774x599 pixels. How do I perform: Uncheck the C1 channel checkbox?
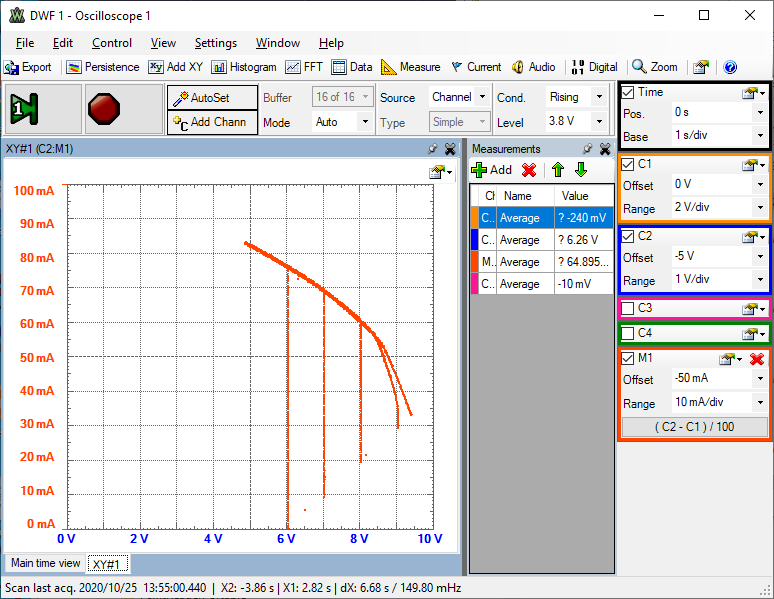628,163
